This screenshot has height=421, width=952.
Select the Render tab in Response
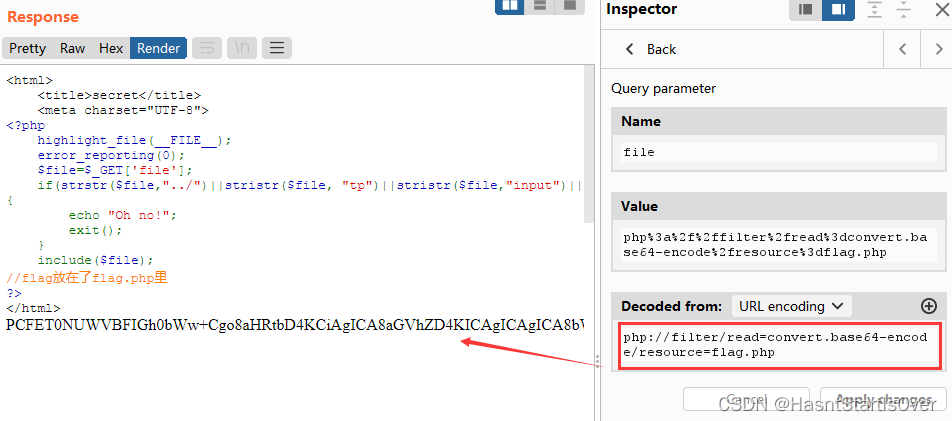coord(158,48)
